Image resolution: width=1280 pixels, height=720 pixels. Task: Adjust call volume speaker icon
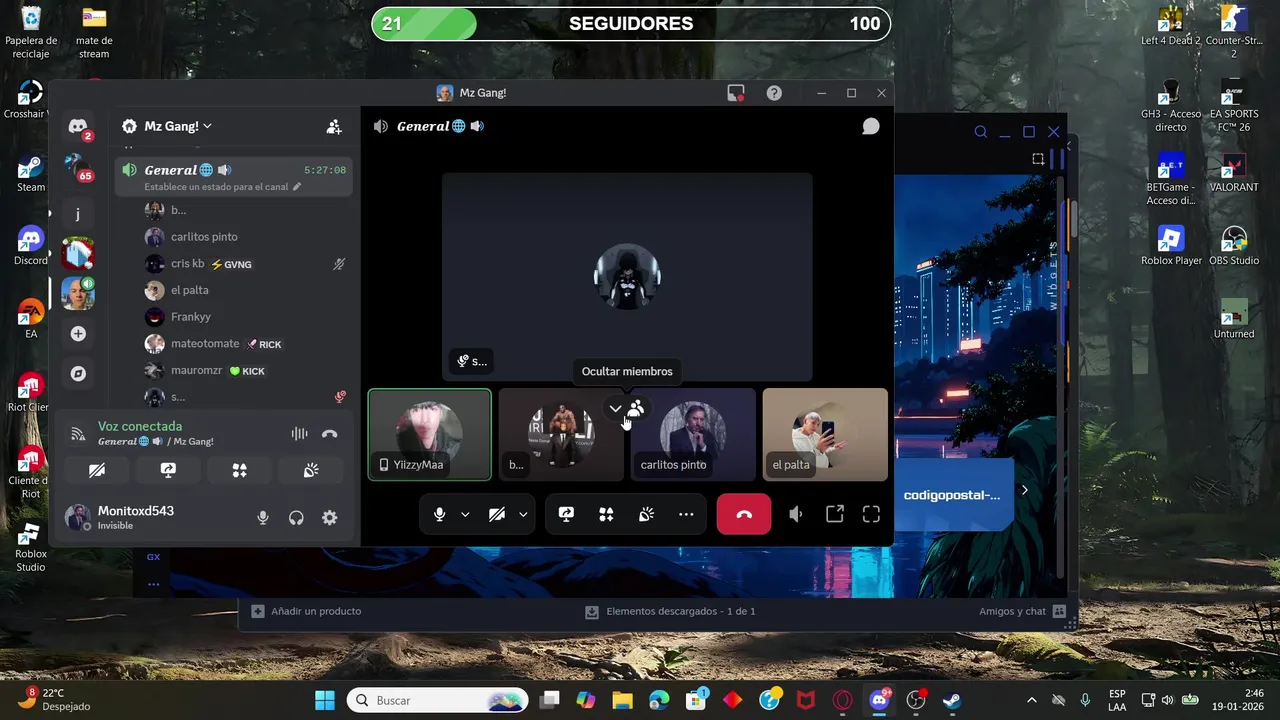coord(796,514)
